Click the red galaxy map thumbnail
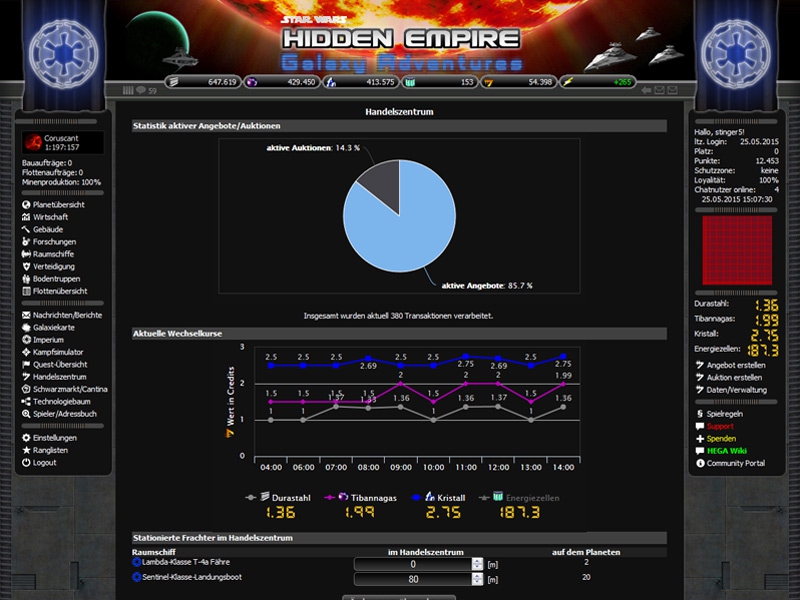800x600 pixels. (x=737, y=250)
